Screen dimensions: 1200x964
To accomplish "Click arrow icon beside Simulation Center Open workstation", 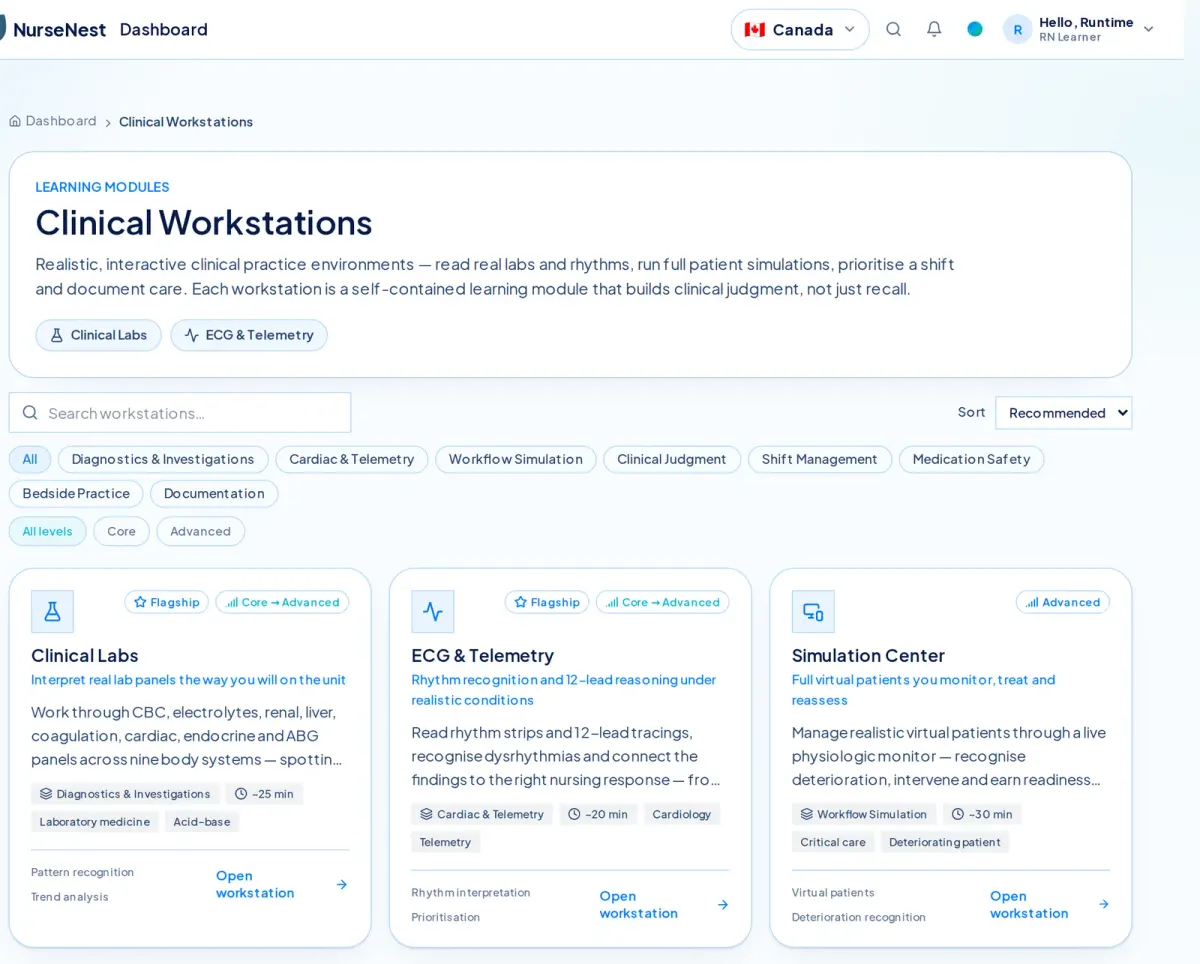I will point(1104,904).
